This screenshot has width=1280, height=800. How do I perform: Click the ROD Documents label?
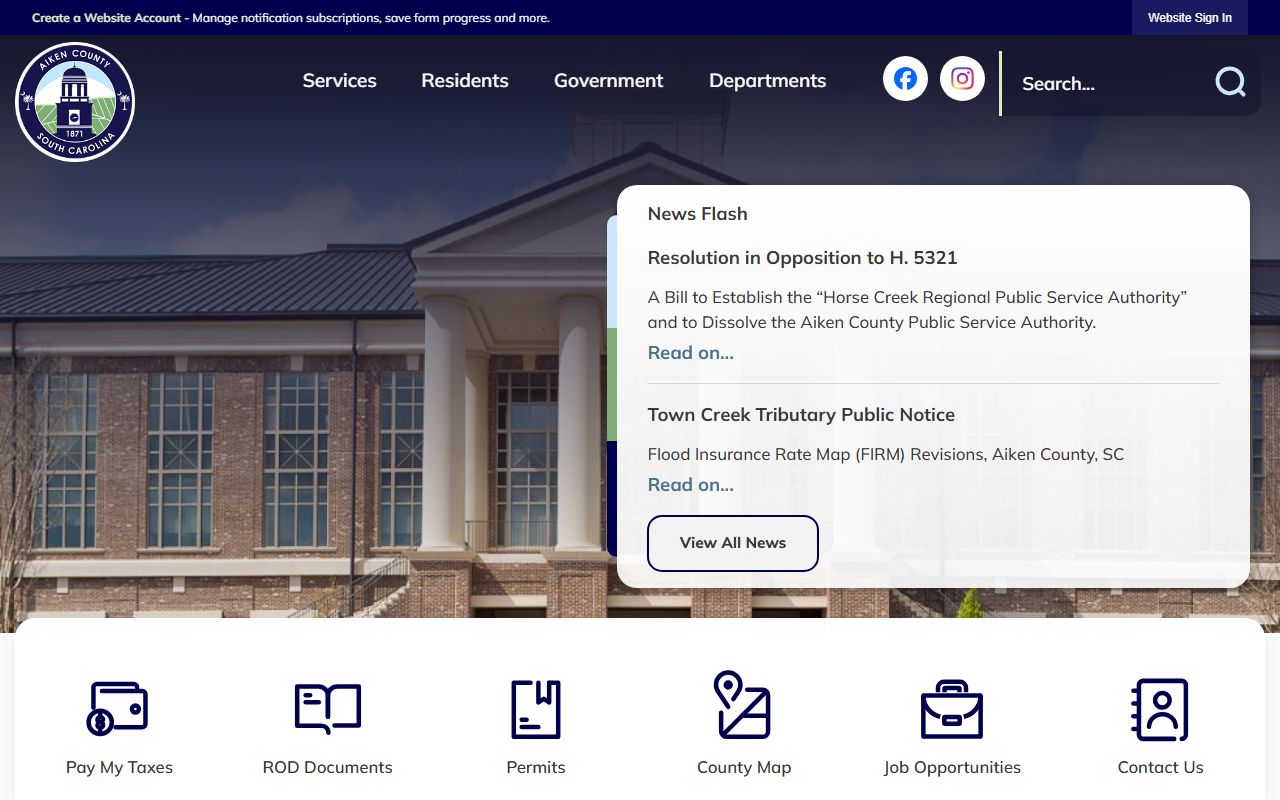pos(328,768)
